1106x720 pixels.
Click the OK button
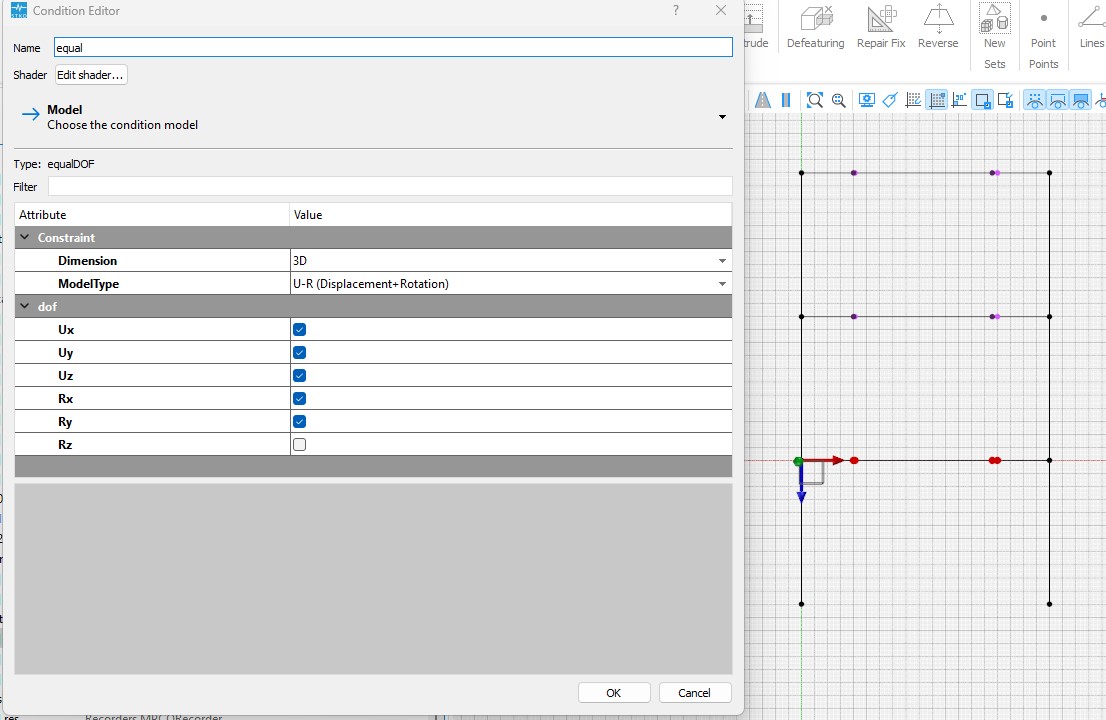[x=614, y=692]
